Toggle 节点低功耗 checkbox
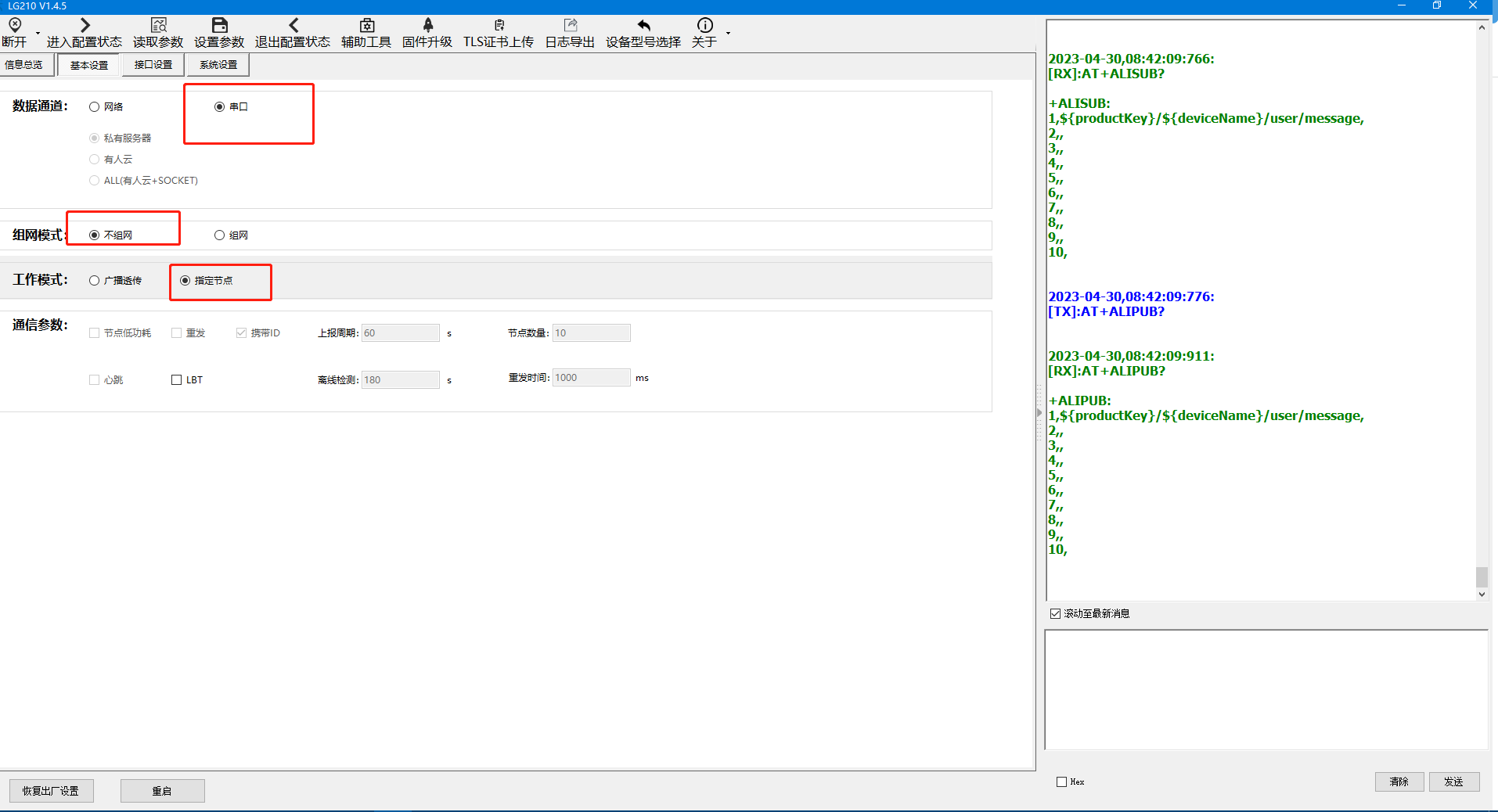This screenshot has width=1498, height=812. click(x=95, y=332)
